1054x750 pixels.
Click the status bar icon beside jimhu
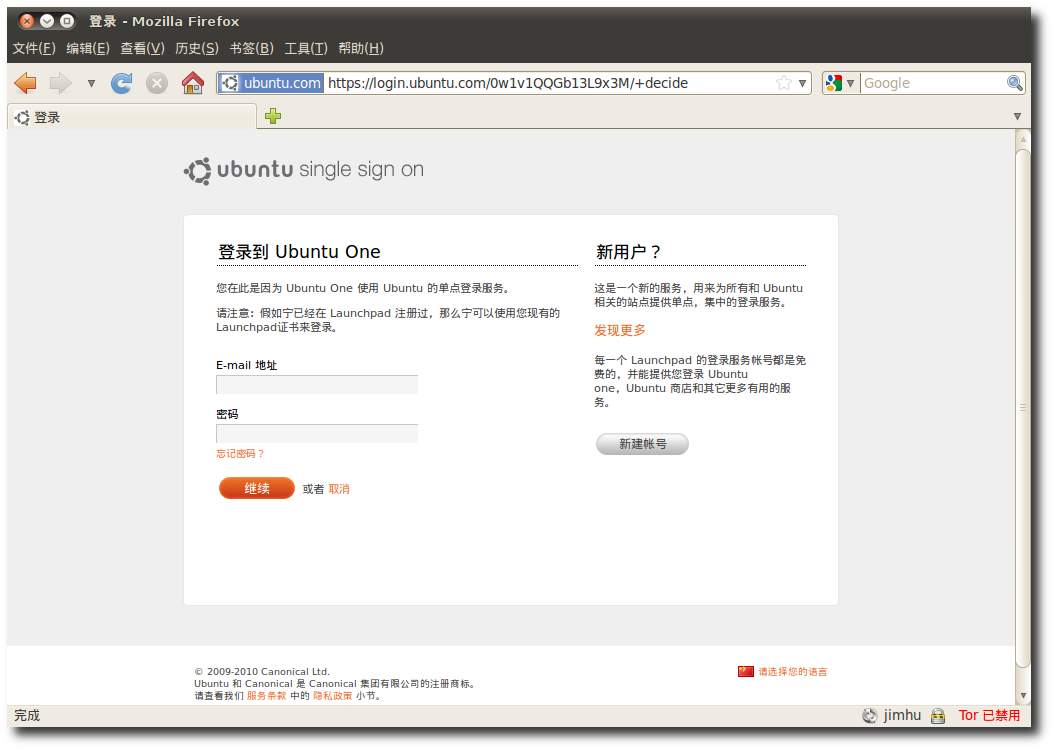click(x=870, y=716)
